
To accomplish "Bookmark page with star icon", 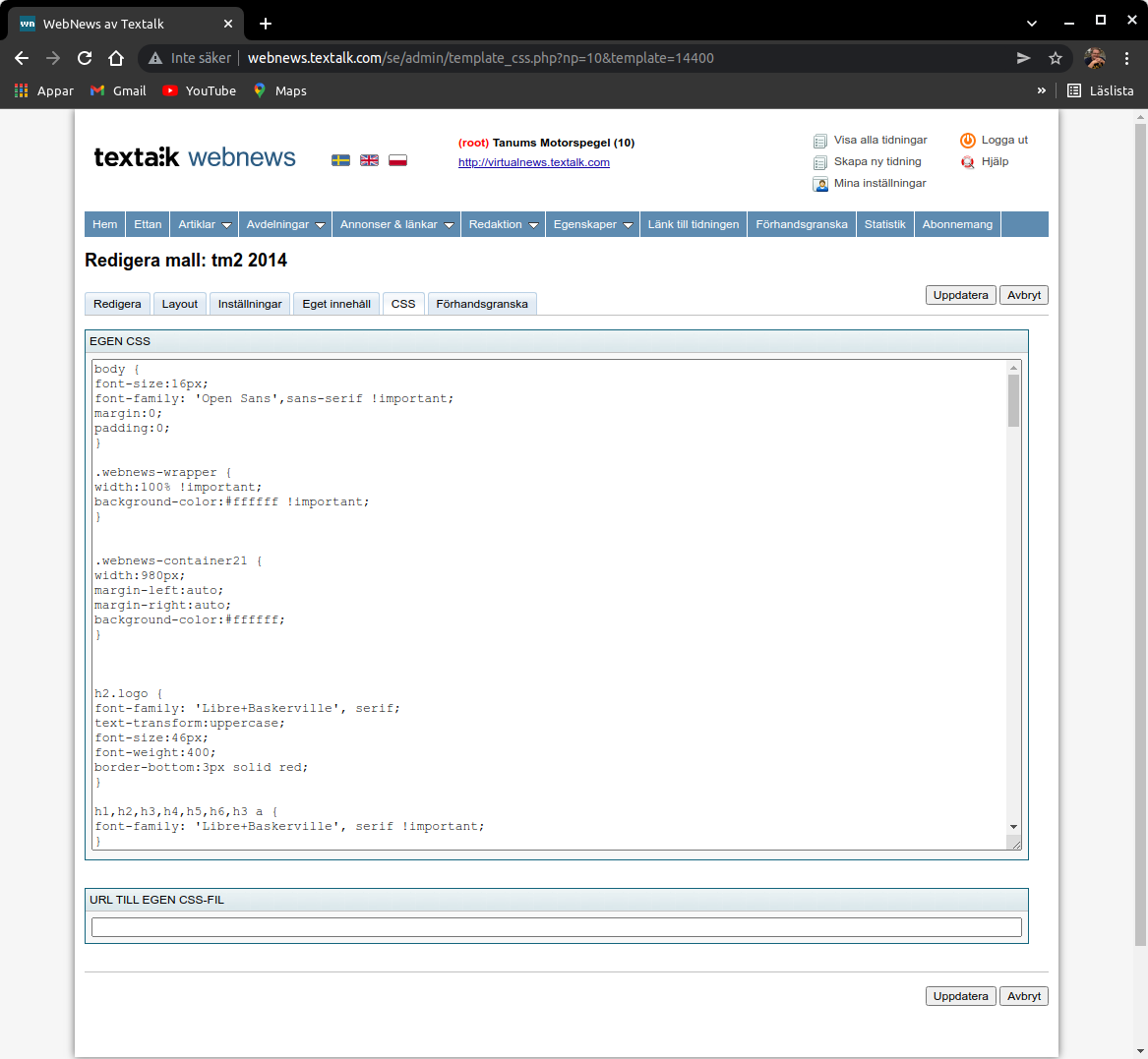I will click(1055, 58).
